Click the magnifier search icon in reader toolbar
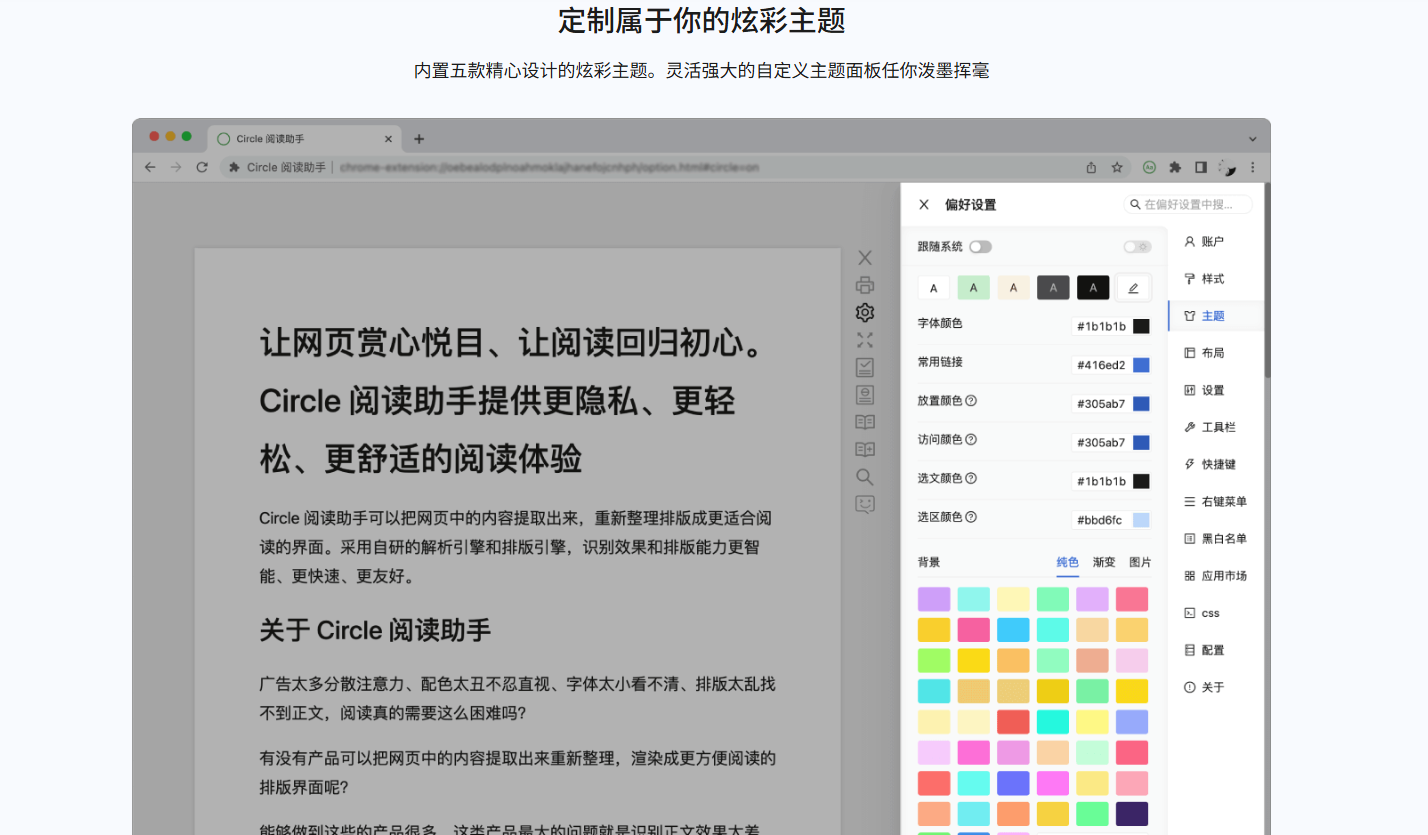Screen dimensions: 1428x835 coord(865,477)
